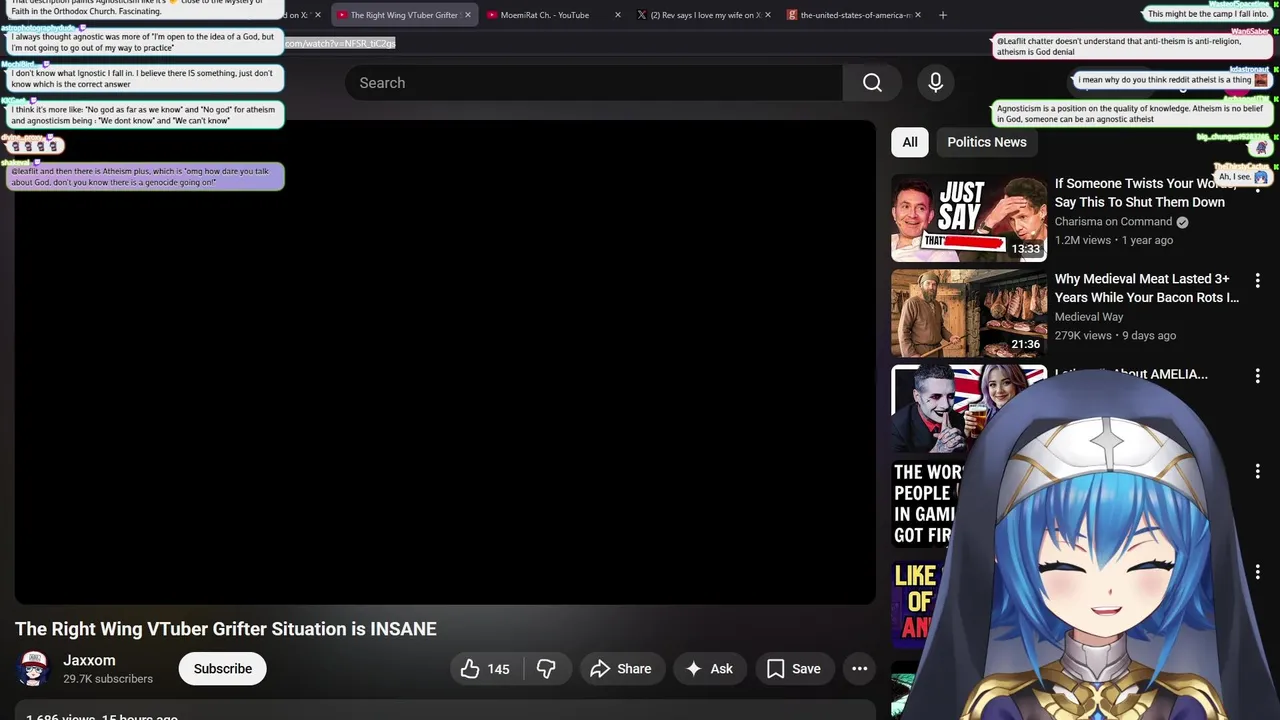Select the Politics News filter chip
This screenshot has height=720, width=1280.
click(x=987, y=142)
